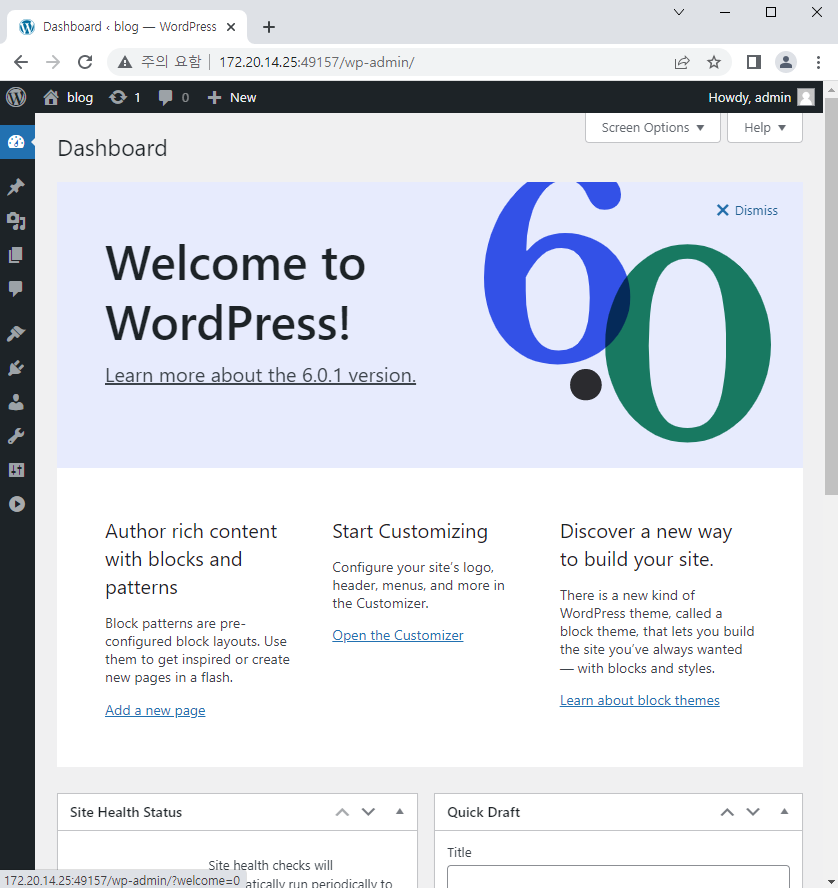Click the blog site name in admin bar
Viewport: 838px width, 888px height.
[80, 97]
